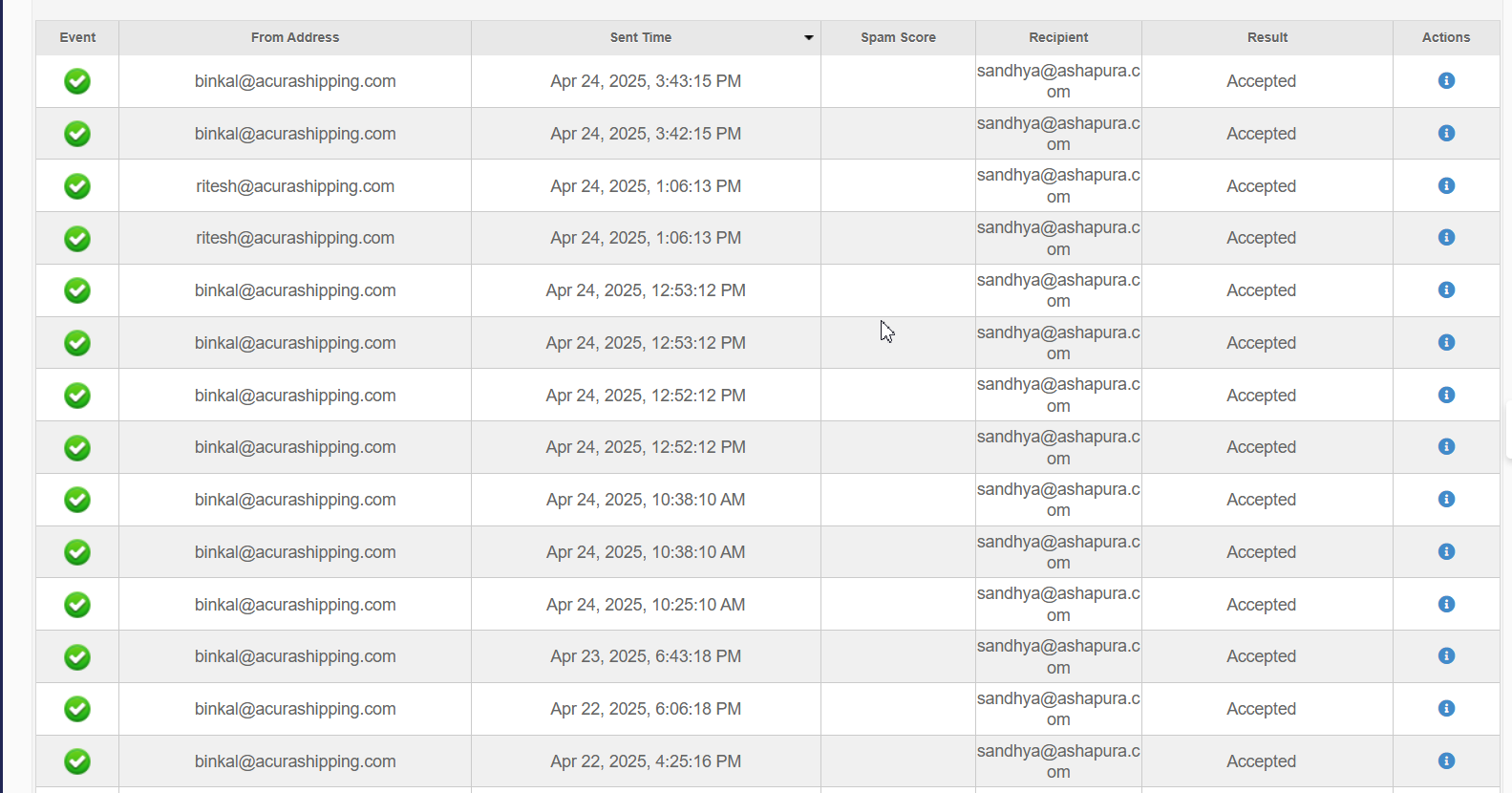Click the Spam Score column header

coord(898,38)
